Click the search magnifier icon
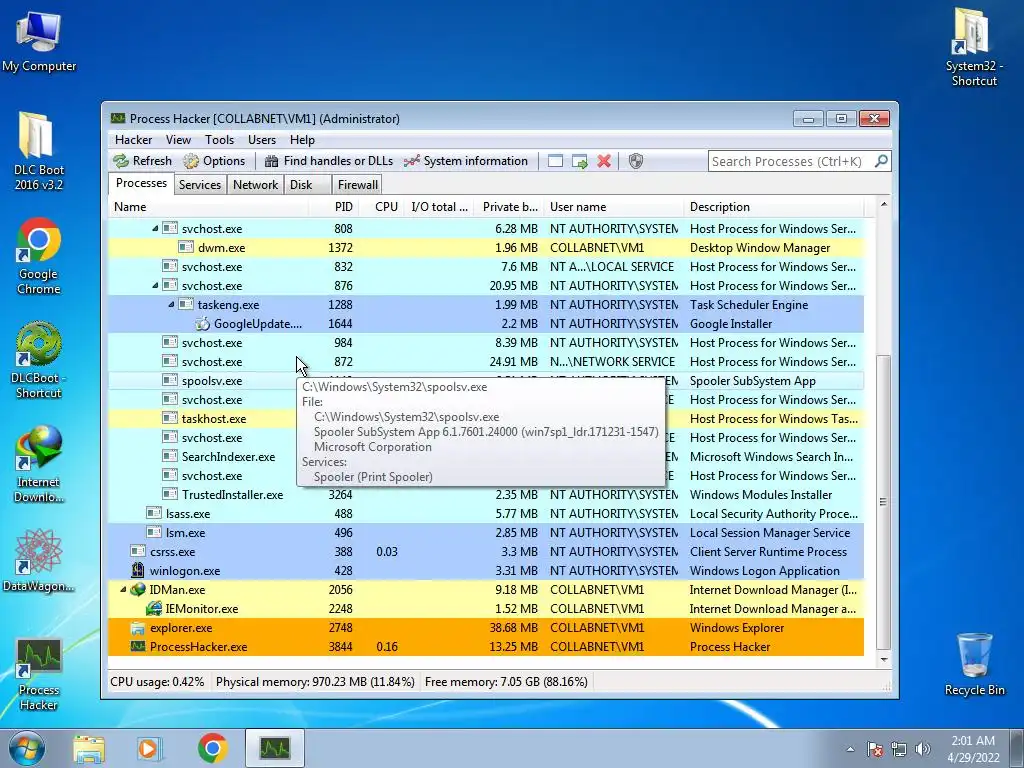 [x=881, y=161]
